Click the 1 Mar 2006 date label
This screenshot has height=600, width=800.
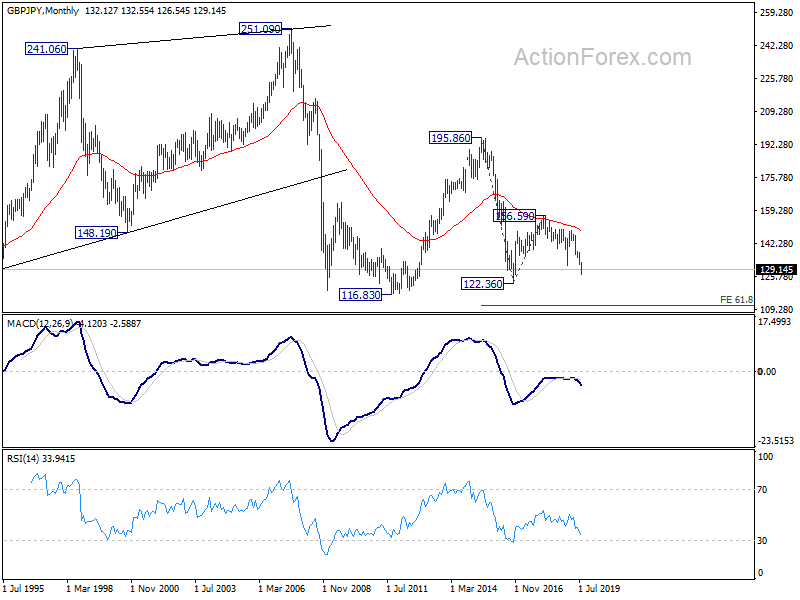point(282,588)
